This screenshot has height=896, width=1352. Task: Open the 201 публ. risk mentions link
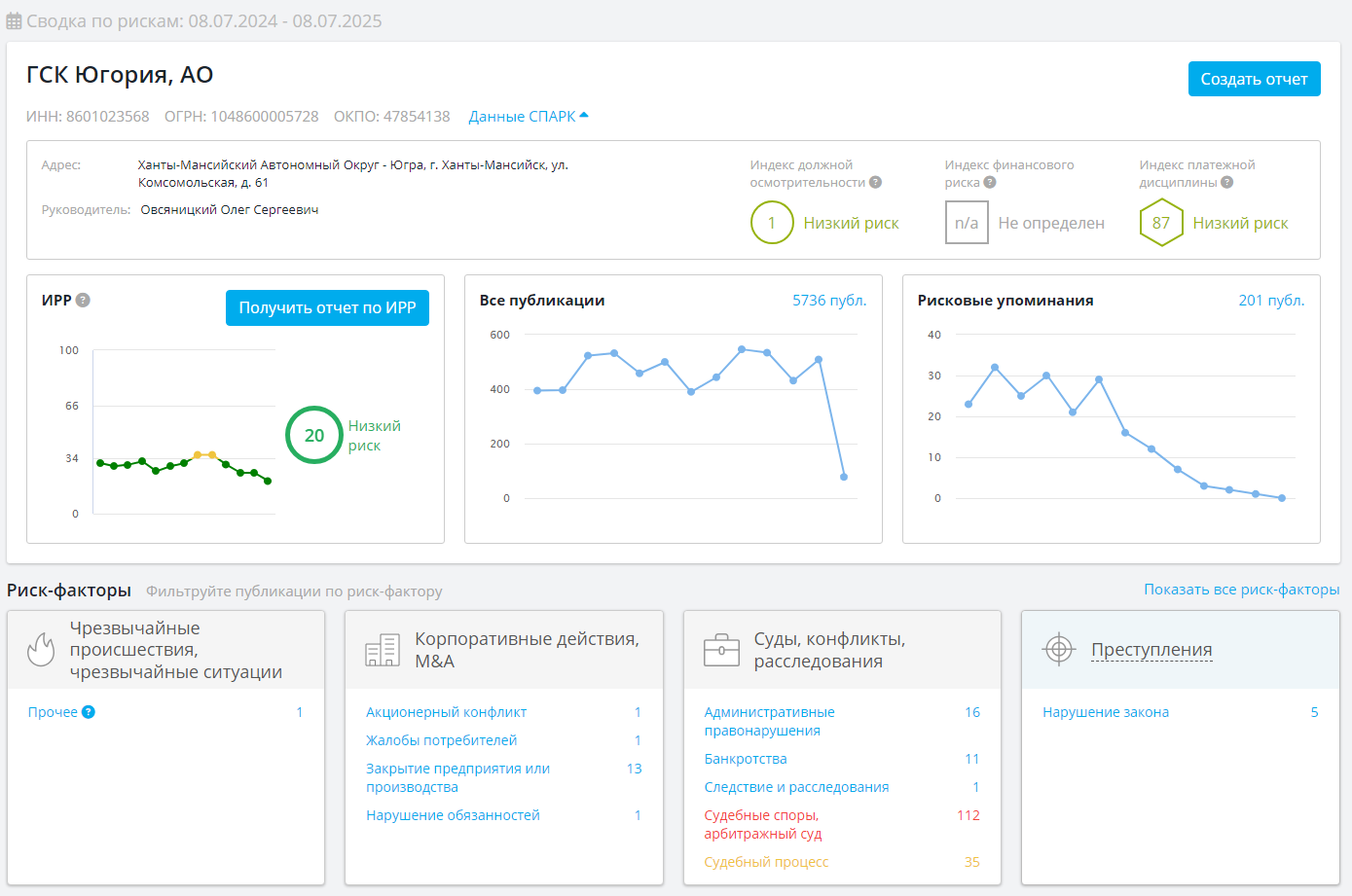click(1271, 301)
